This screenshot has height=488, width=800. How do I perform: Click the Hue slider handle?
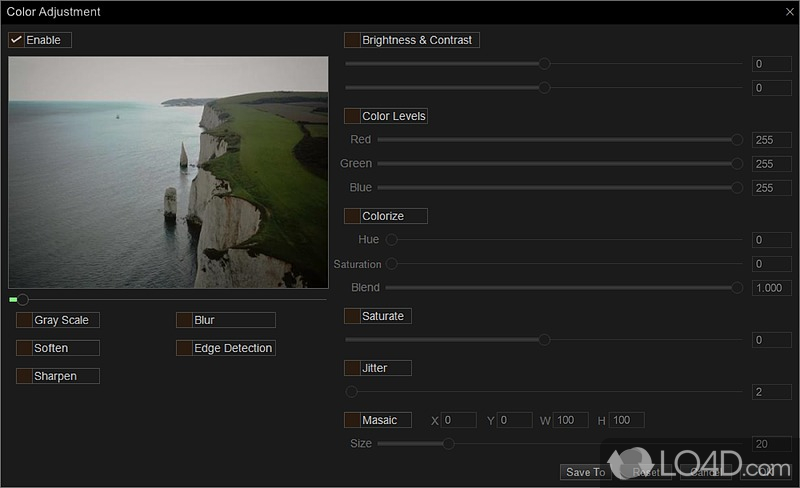(x=392, y=240)
